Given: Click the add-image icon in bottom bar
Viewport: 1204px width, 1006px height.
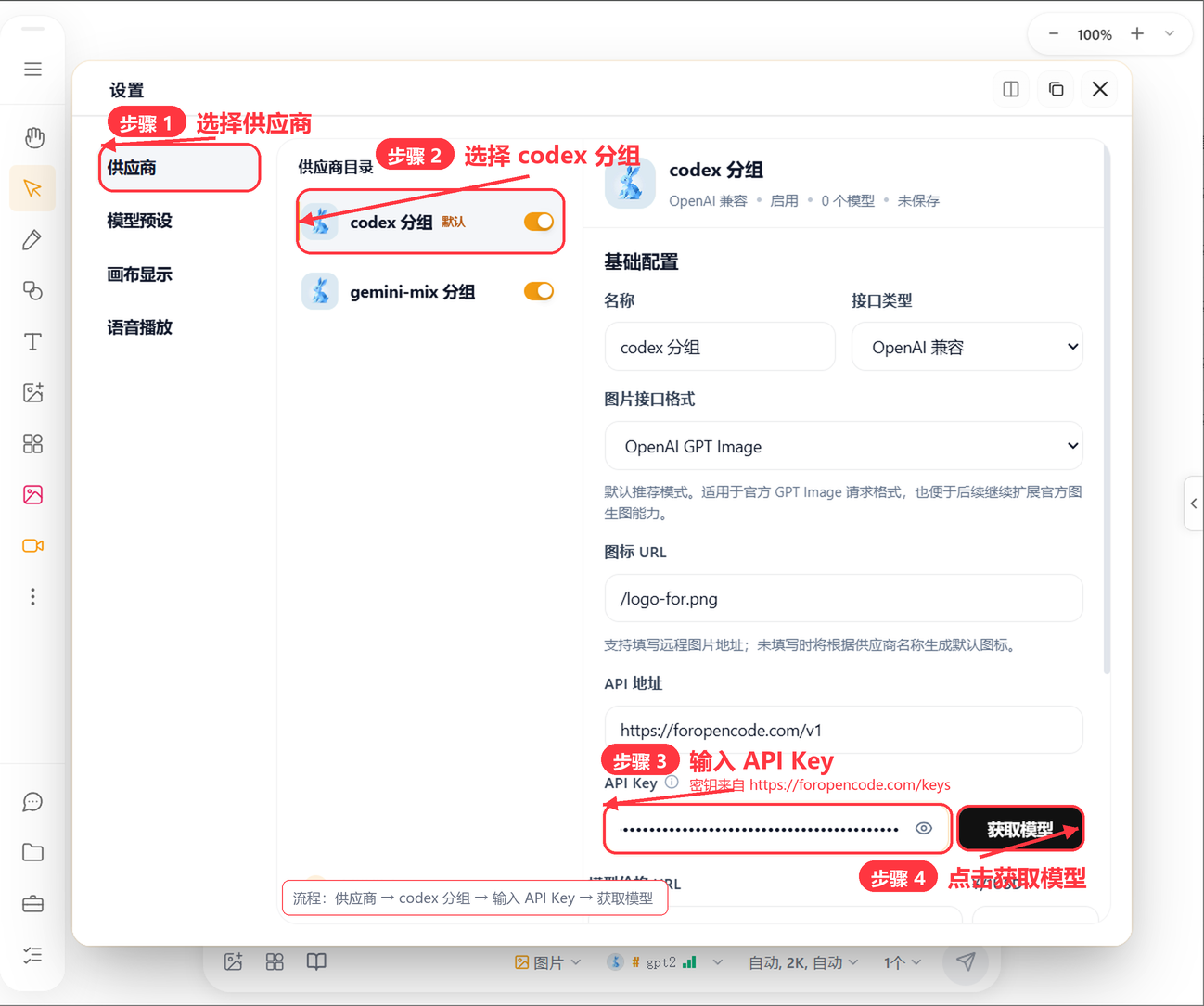Looking at the screenshot, I should (x=234, y=961).
